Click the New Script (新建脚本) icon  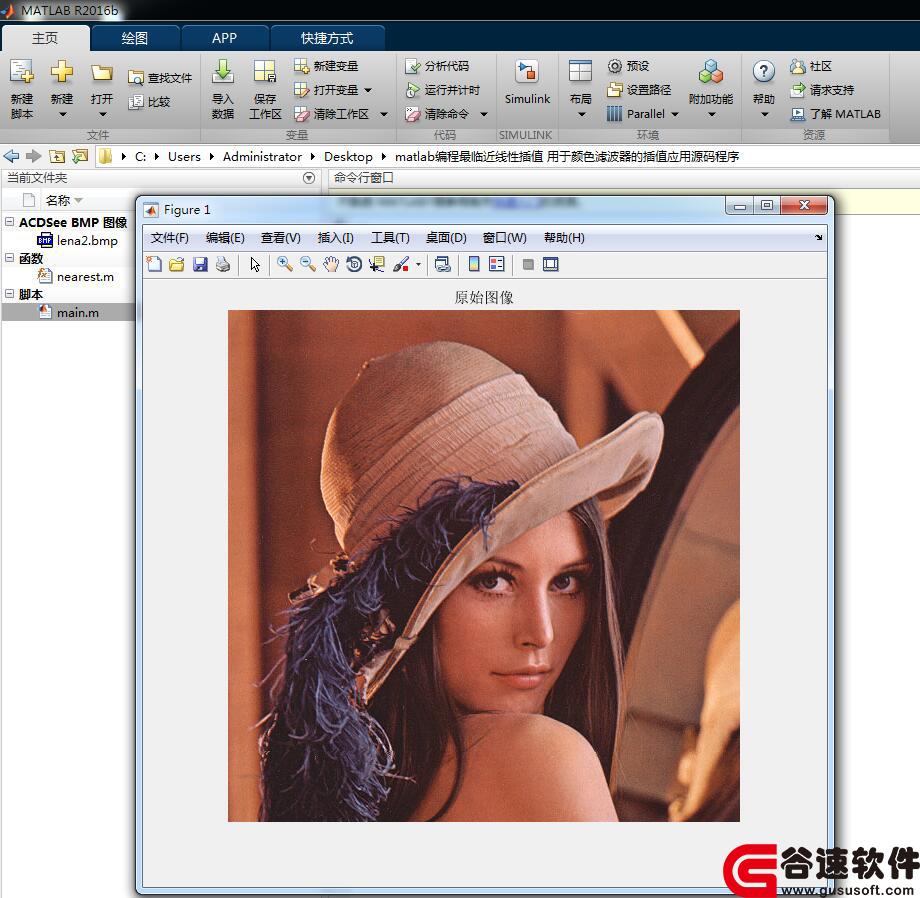[22, 72]
